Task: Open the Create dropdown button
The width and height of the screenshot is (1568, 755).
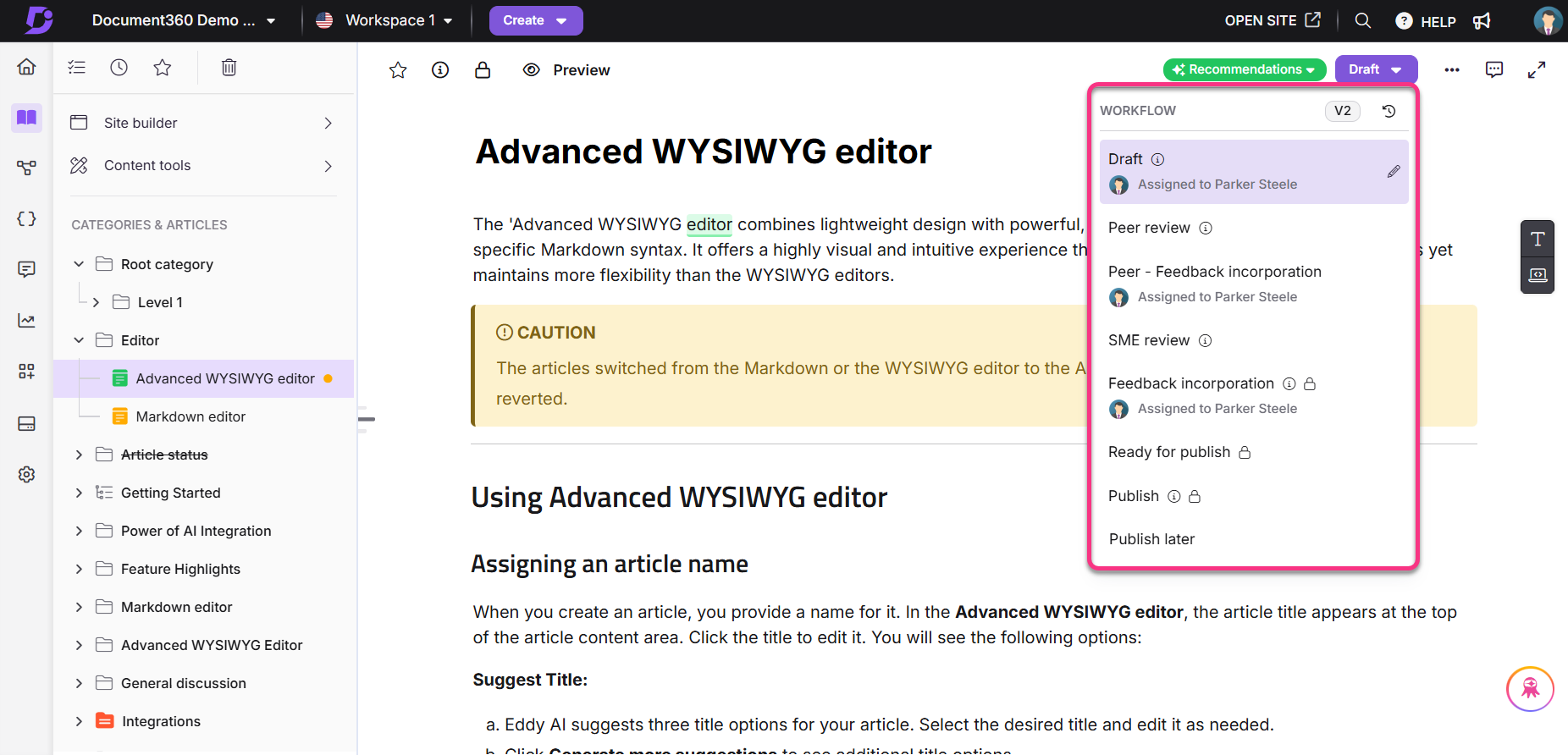Action: coord(536,20)
